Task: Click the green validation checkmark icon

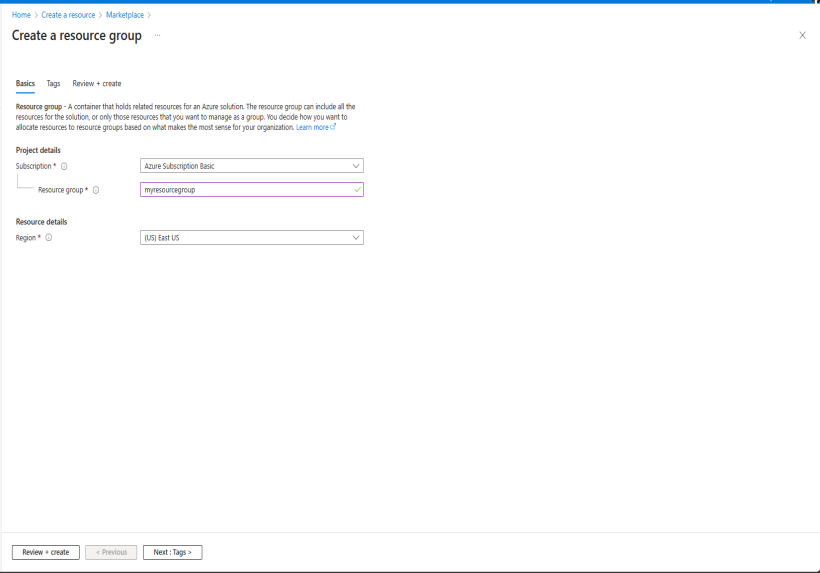Action: tap(358, 190)
